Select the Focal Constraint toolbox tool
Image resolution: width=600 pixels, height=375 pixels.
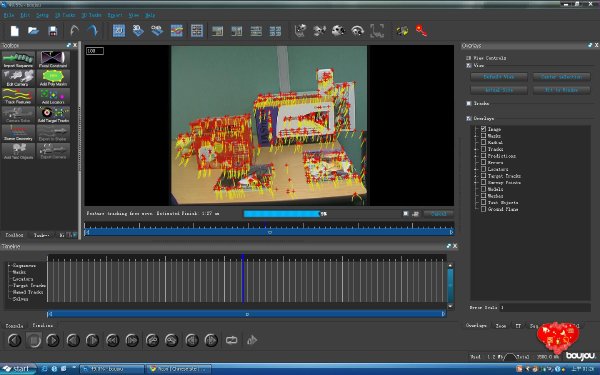pos(53,60)
